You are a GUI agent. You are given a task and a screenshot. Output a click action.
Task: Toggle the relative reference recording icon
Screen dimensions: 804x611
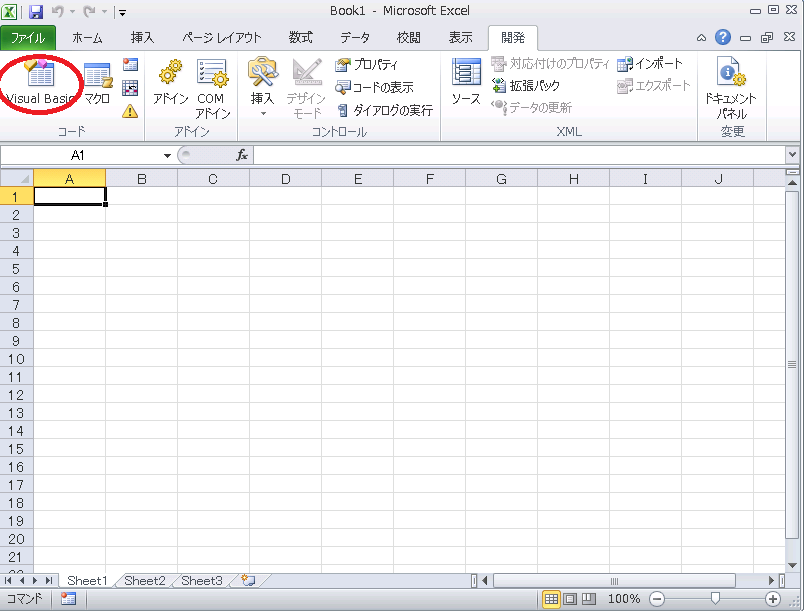pos(130,88)
